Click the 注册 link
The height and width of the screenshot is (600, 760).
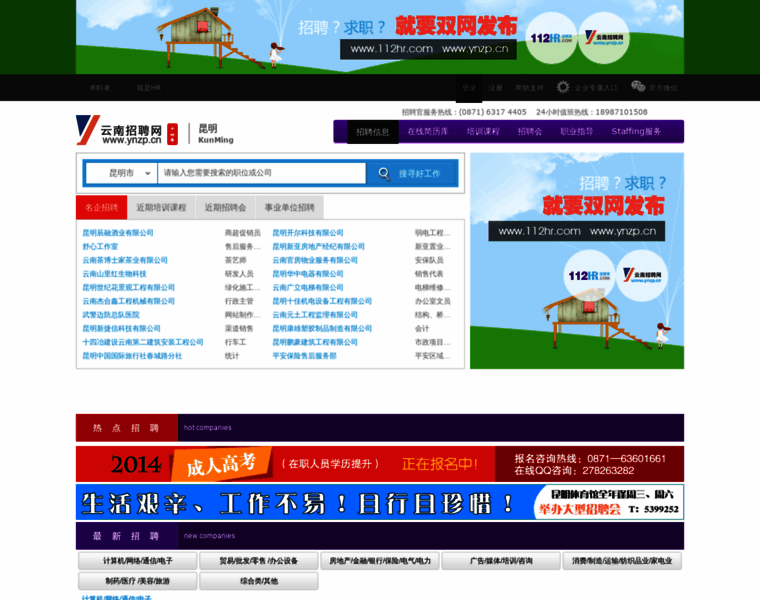pyautogui.click(x=495, y=88)
